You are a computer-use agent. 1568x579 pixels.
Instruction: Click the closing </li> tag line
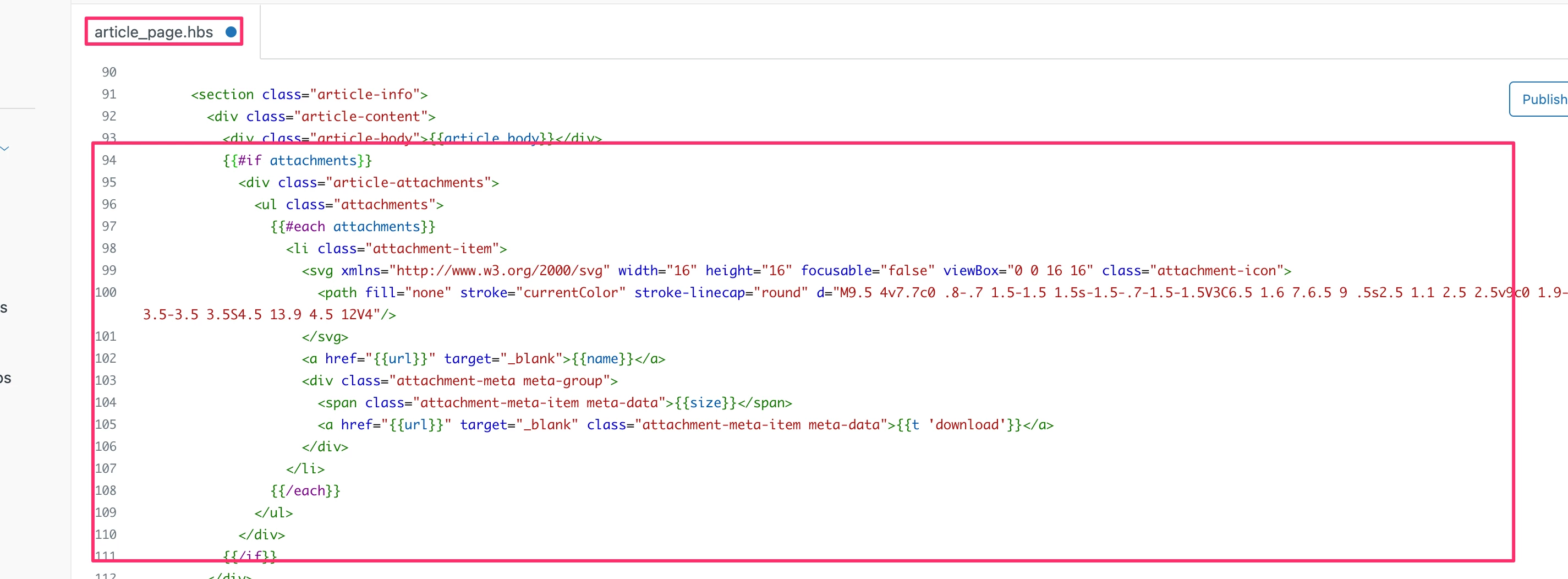[x=305, y=469]
